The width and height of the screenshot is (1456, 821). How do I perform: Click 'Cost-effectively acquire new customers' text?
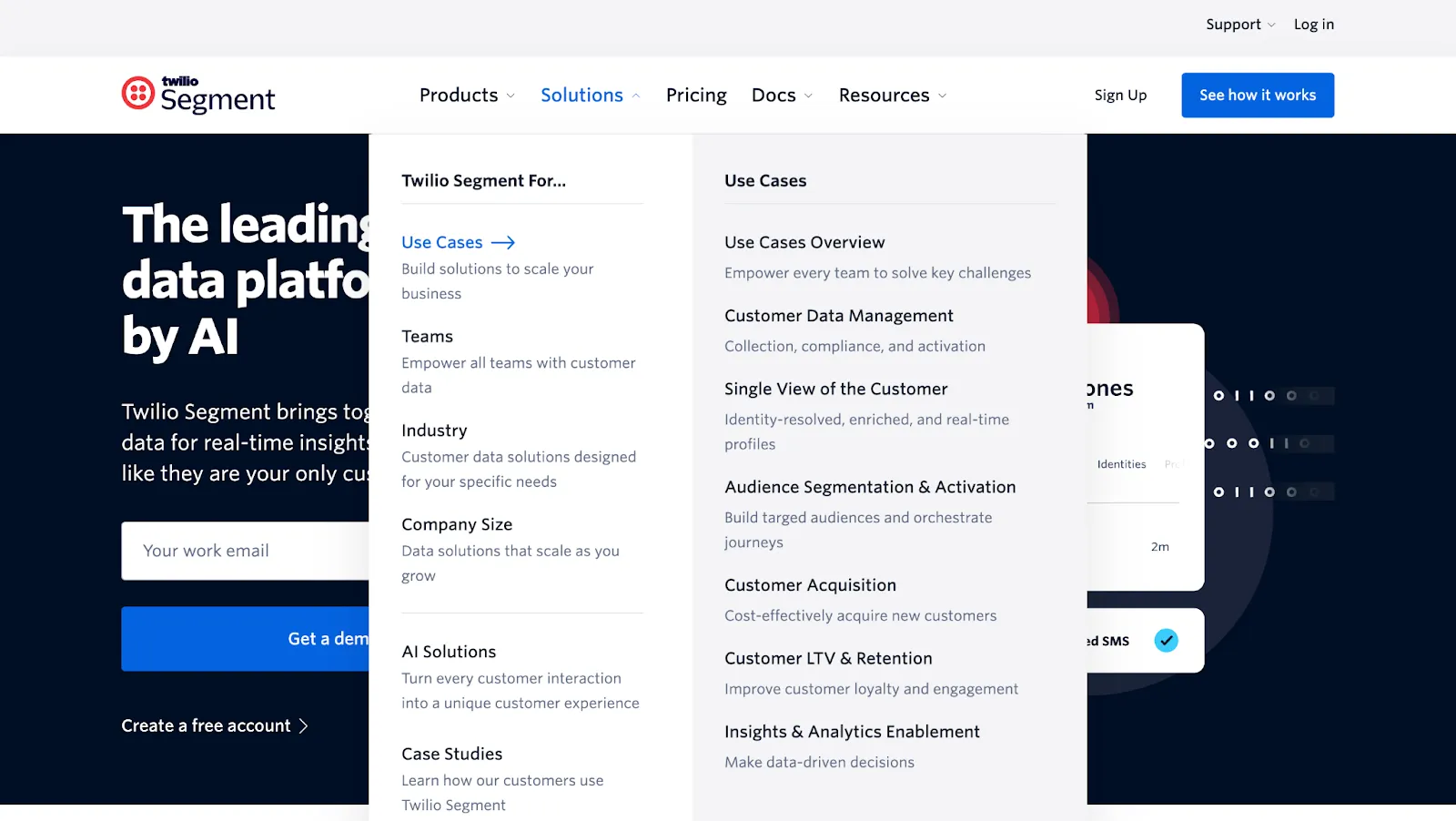click(860, 615)
